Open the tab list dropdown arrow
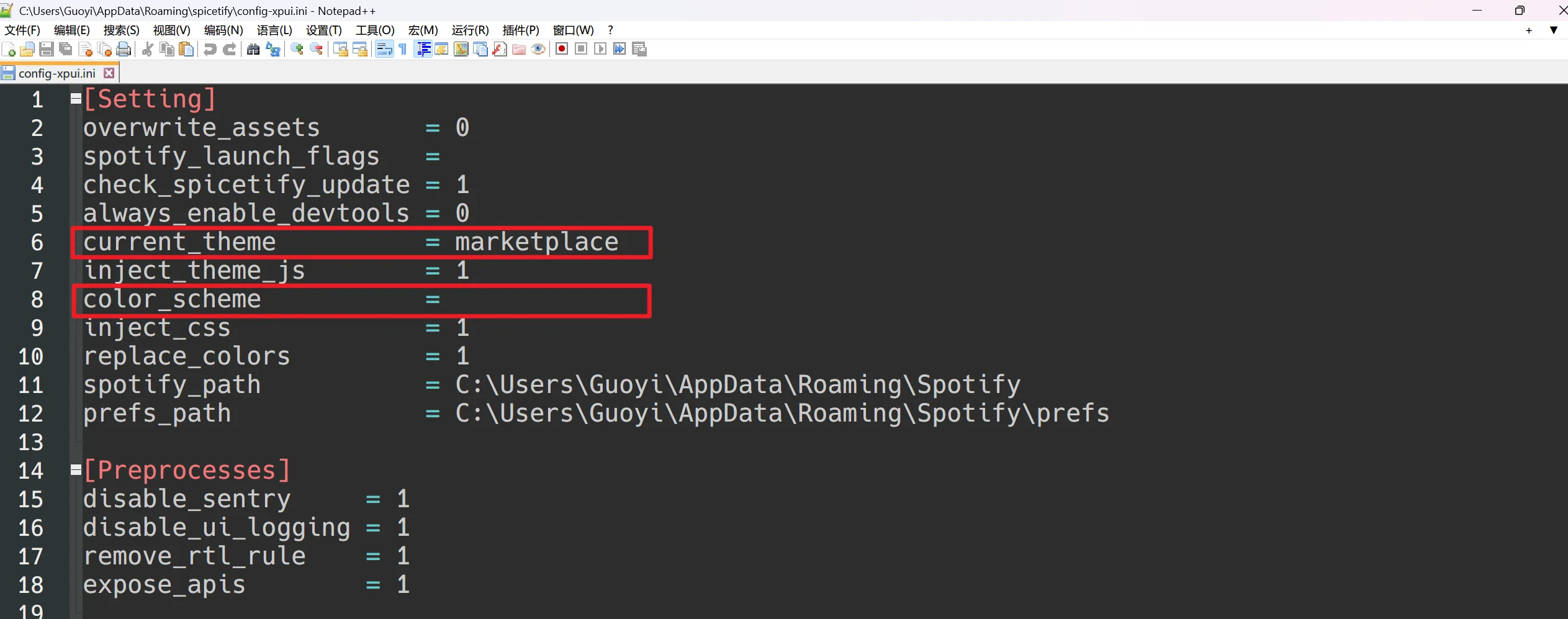Image resolution: width=1568 pixels, height=619 pixels. pyautogui.click(x=1554, y=30)
